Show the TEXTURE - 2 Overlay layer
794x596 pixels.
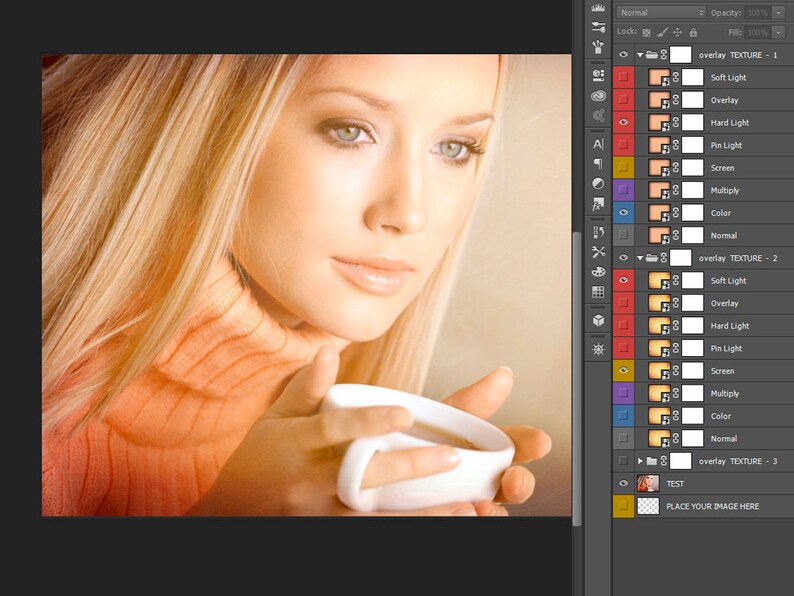pyautogui.click(x=623, y=303)
